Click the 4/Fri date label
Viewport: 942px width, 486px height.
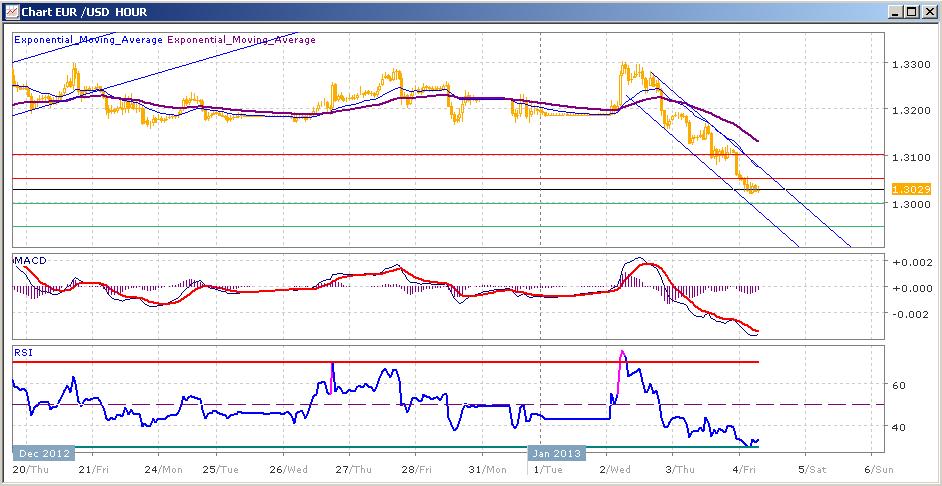(742, 468)
